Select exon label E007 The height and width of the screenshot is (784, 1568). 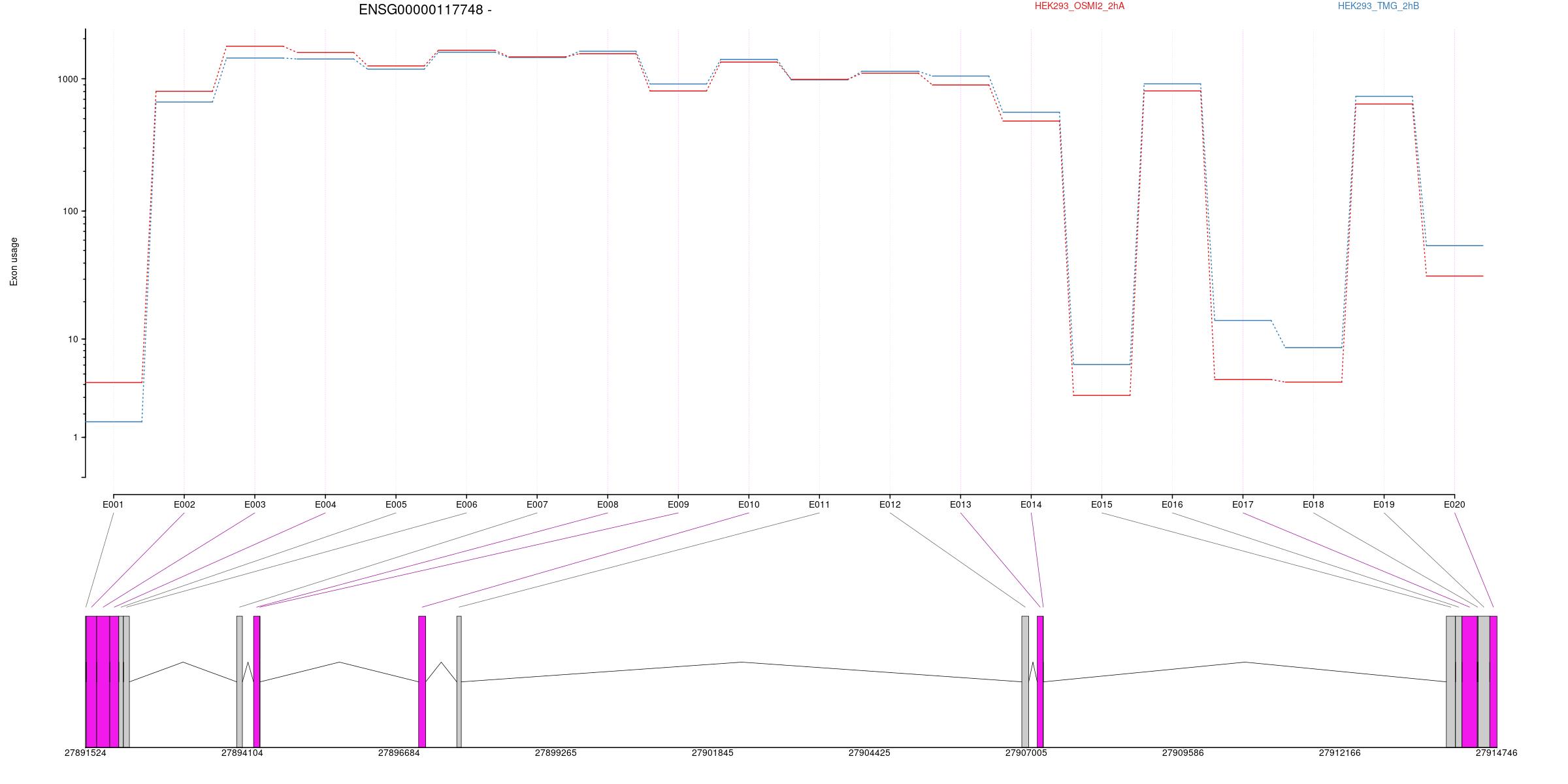(x=537, y=504)
